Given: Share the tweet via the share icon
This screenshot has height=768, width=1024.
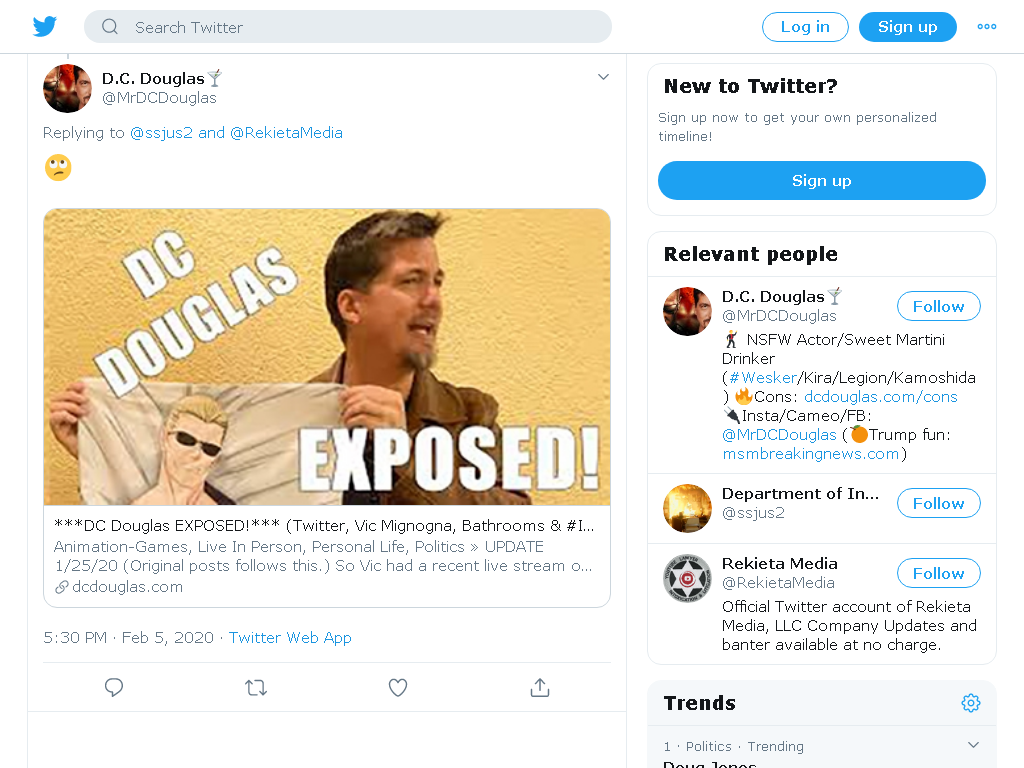Looking at the screenshot, I should click(x=539, y=687).
